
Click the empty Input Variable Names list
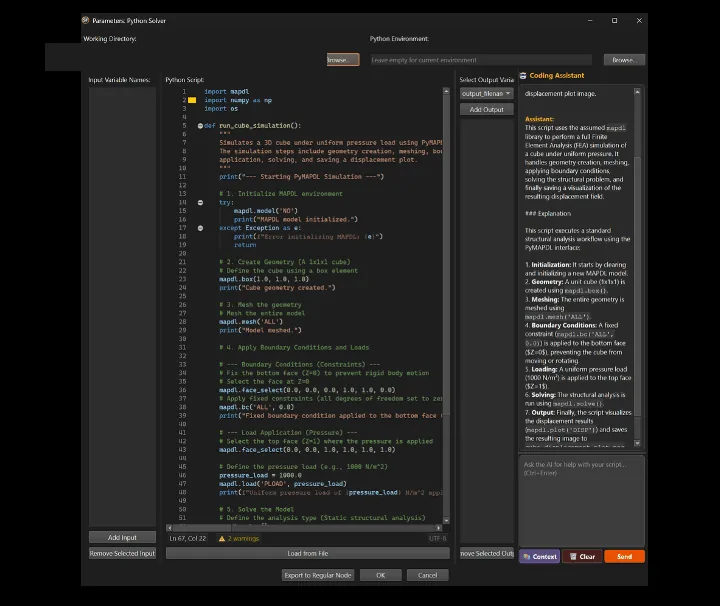click(x=122, y=307)
